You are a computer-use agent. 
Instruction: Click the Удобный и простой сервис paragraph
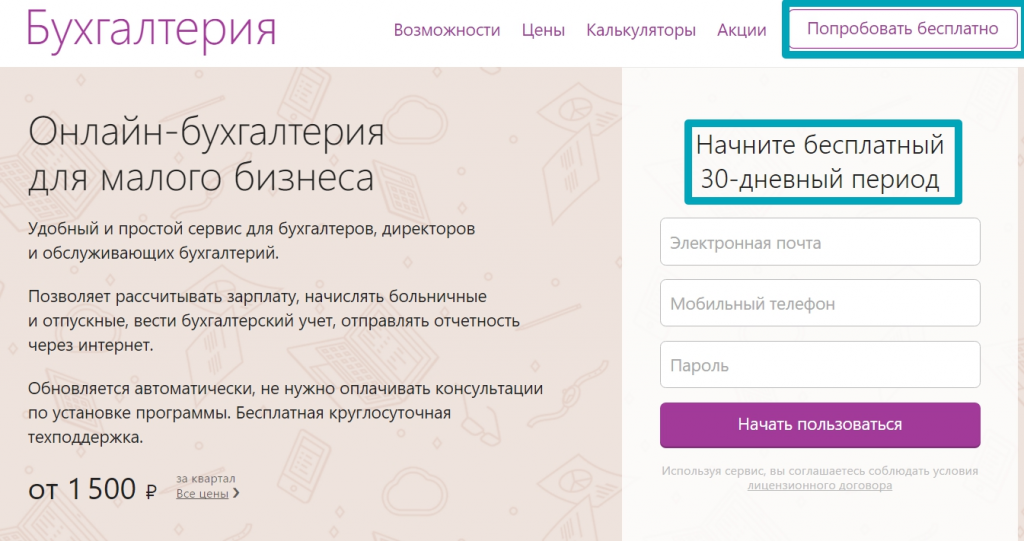point(251,240)
